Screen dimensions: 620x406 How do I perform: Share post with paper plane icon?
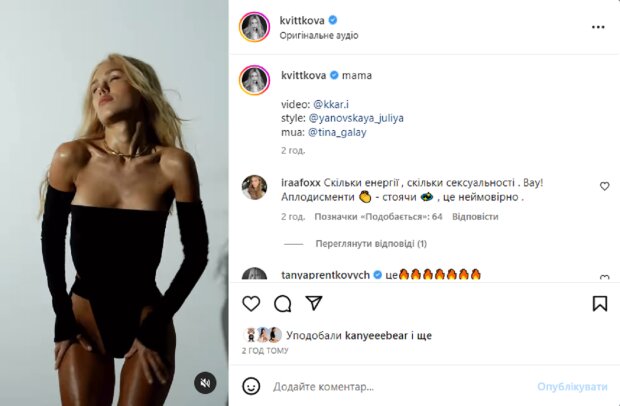pos(313,303)
